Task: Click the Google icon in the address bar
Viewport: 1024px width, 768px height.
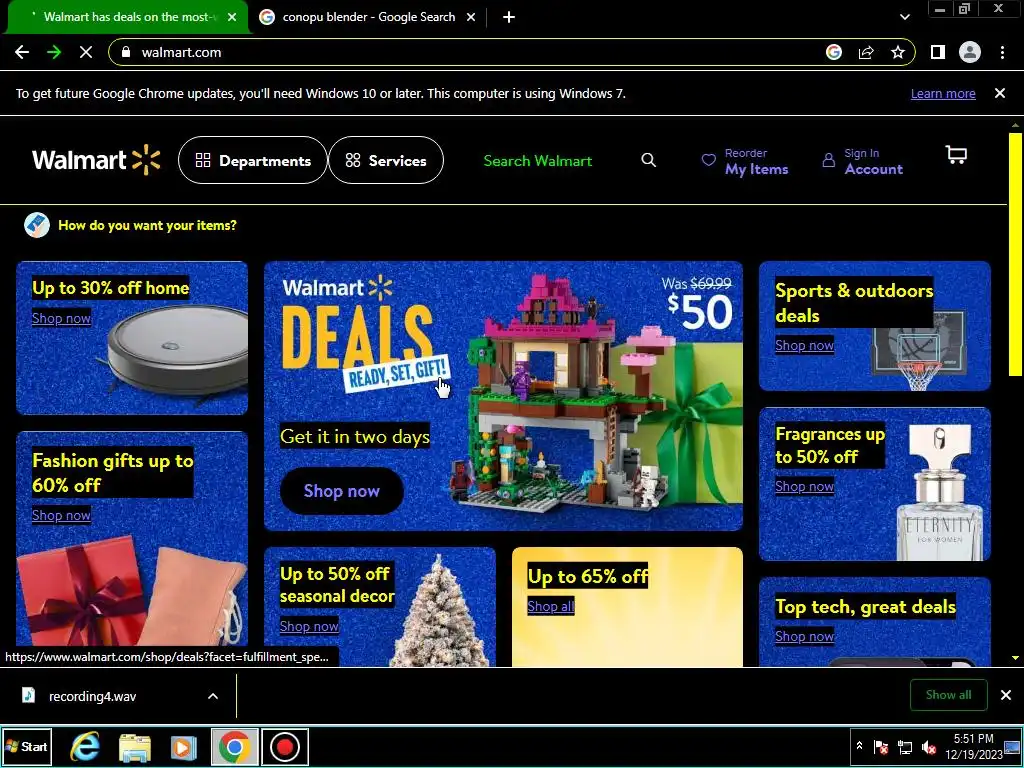Action: (834, 52)
